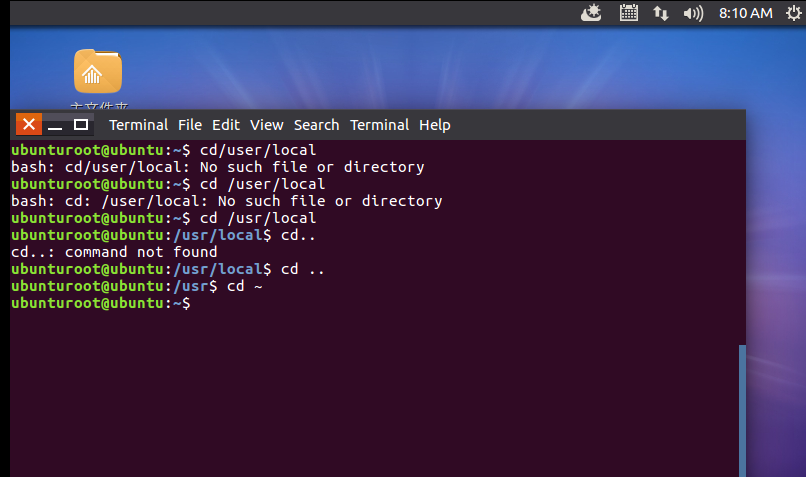Screen dimensions: 806x477
Task: Click the Terminal window title label
Action: point(138,125)
